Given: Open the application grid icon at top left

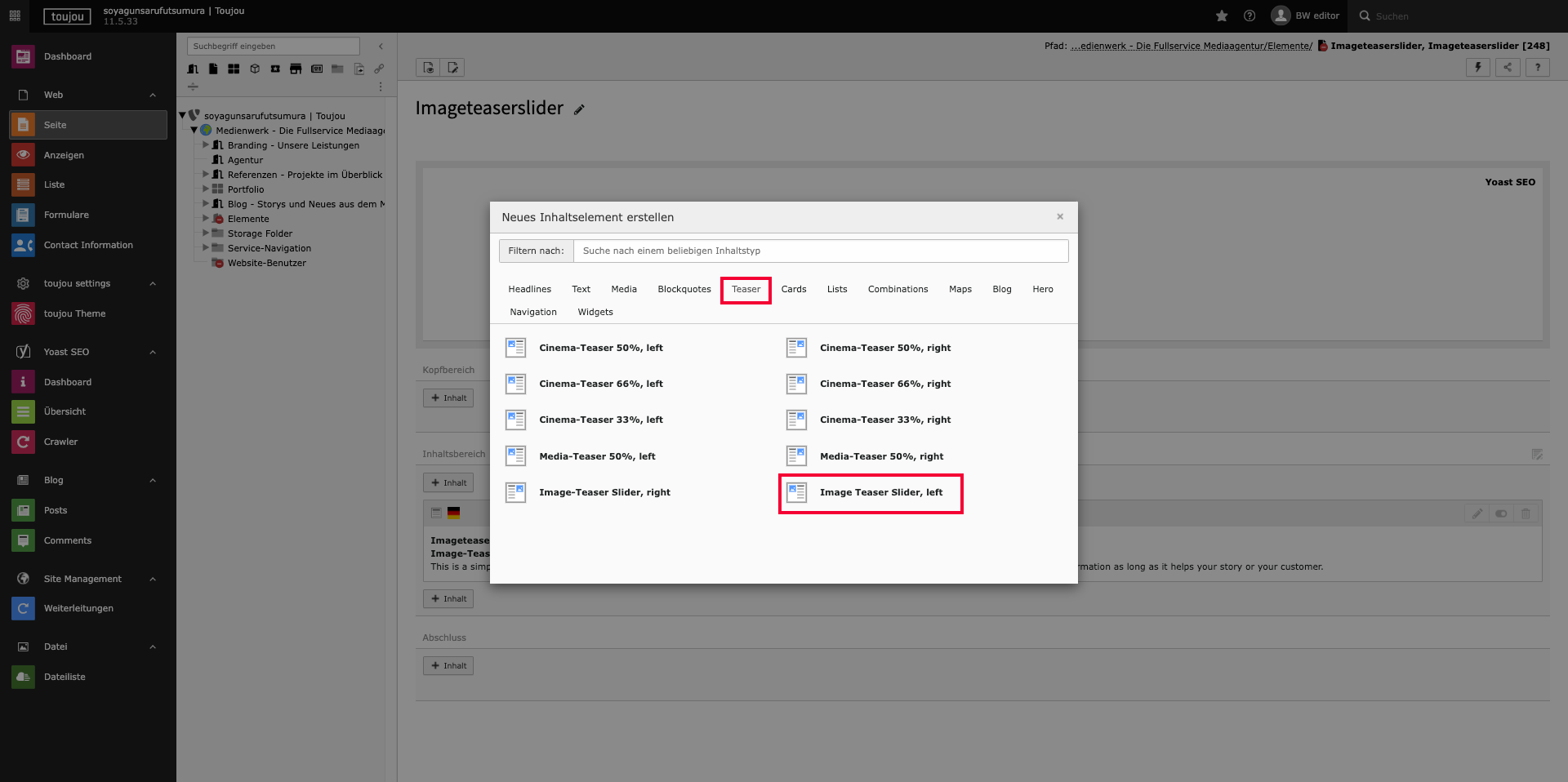Looking at the screenshot, I should coord(15,16).
